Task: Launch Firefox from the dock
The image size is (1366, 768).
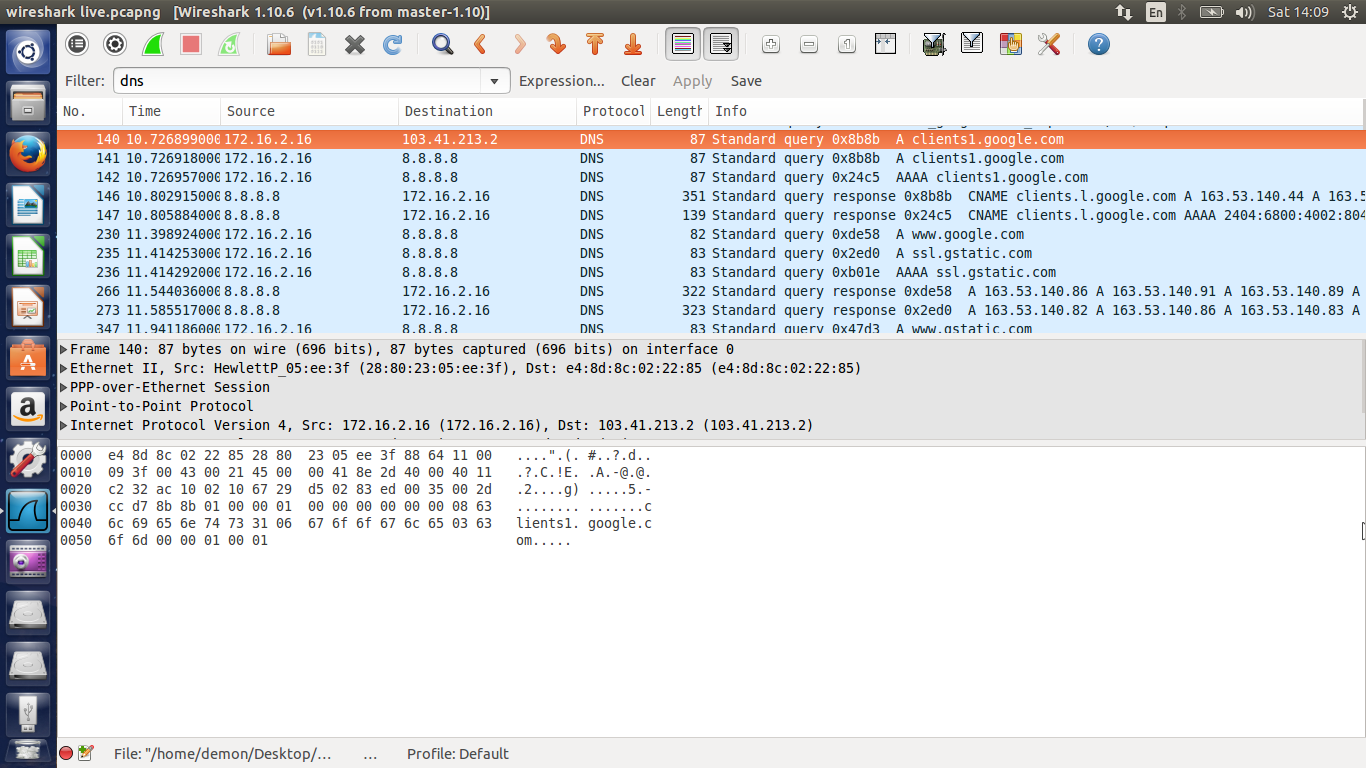Action: click(x=27, y=154)
